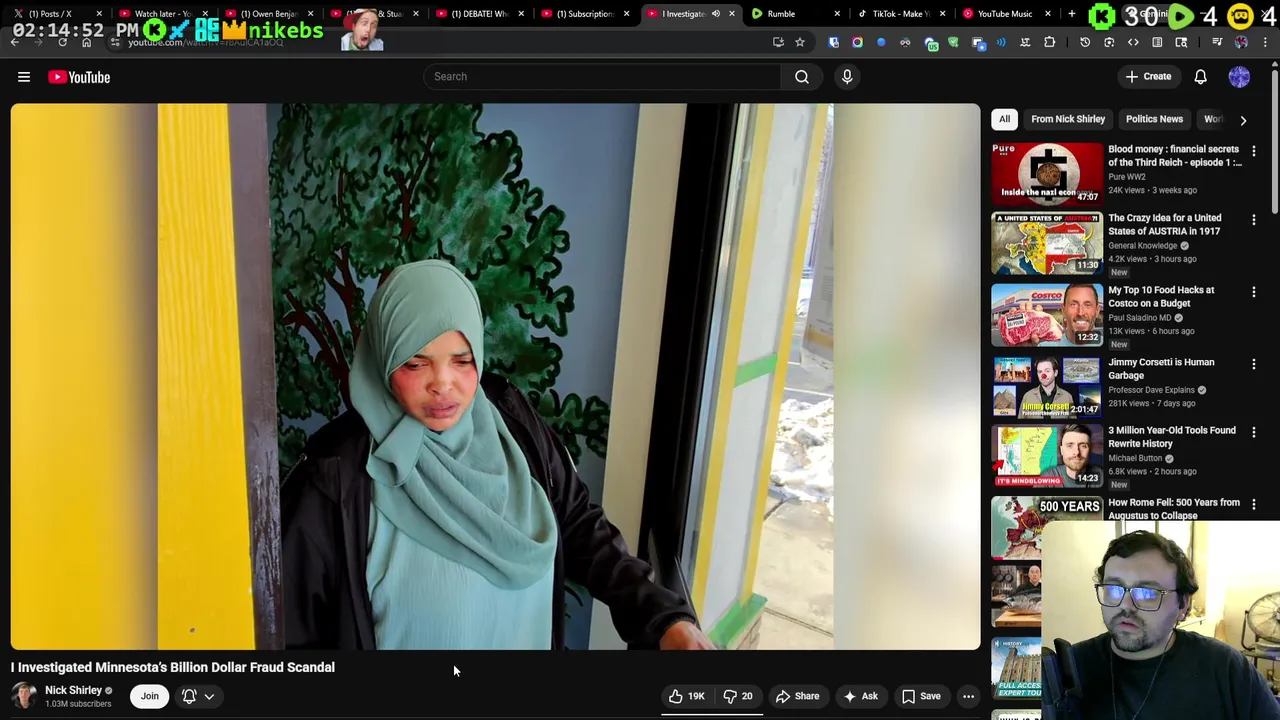1280x720 pixels.
Task: Open 3 Million Year-Old Tools thumbnail
Action: 1047,455
